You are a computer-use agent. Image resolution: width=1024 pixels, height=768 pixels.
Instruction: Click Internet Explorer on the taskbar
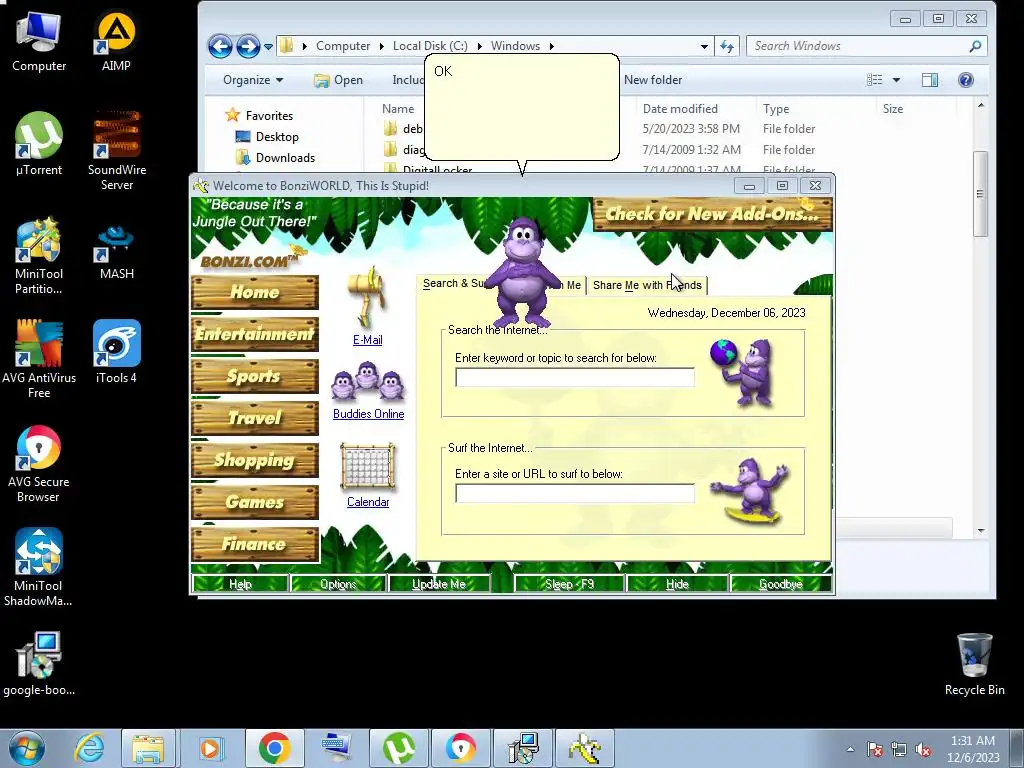coord(89,748)
